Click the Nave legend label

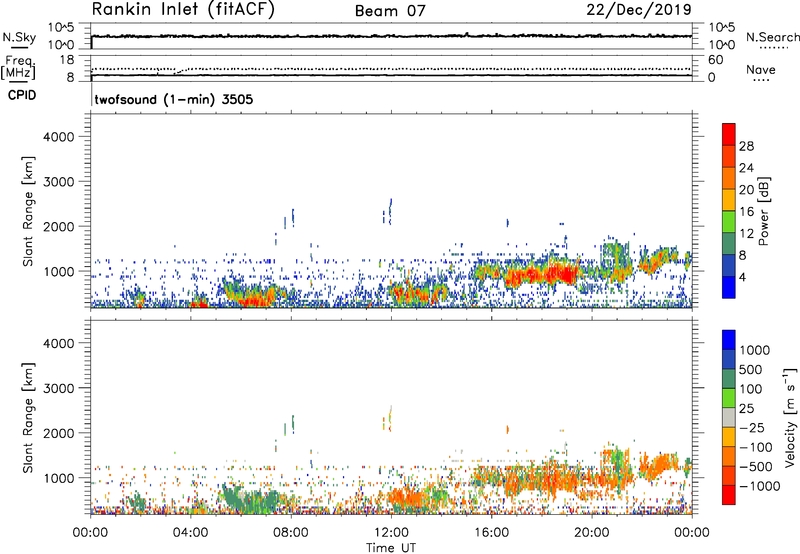[761, 70]
